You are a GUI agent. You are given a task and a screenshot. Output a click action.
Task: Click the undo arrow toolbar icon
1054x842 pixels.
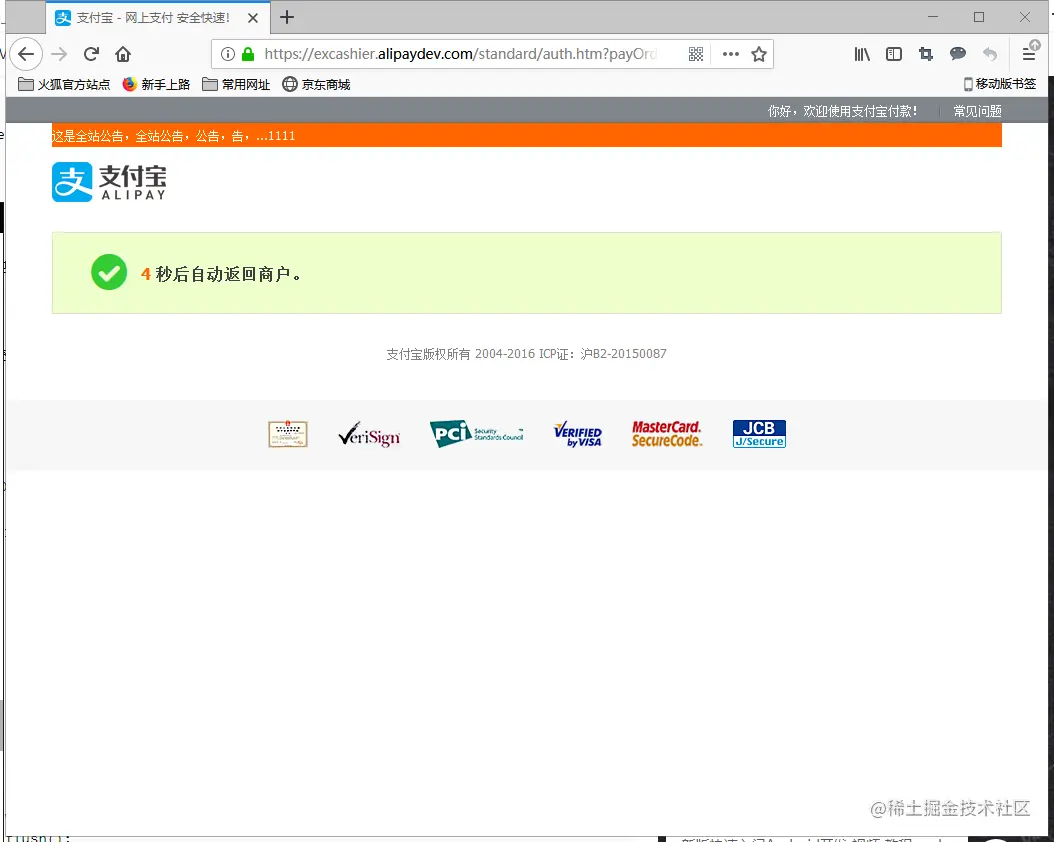990,54
